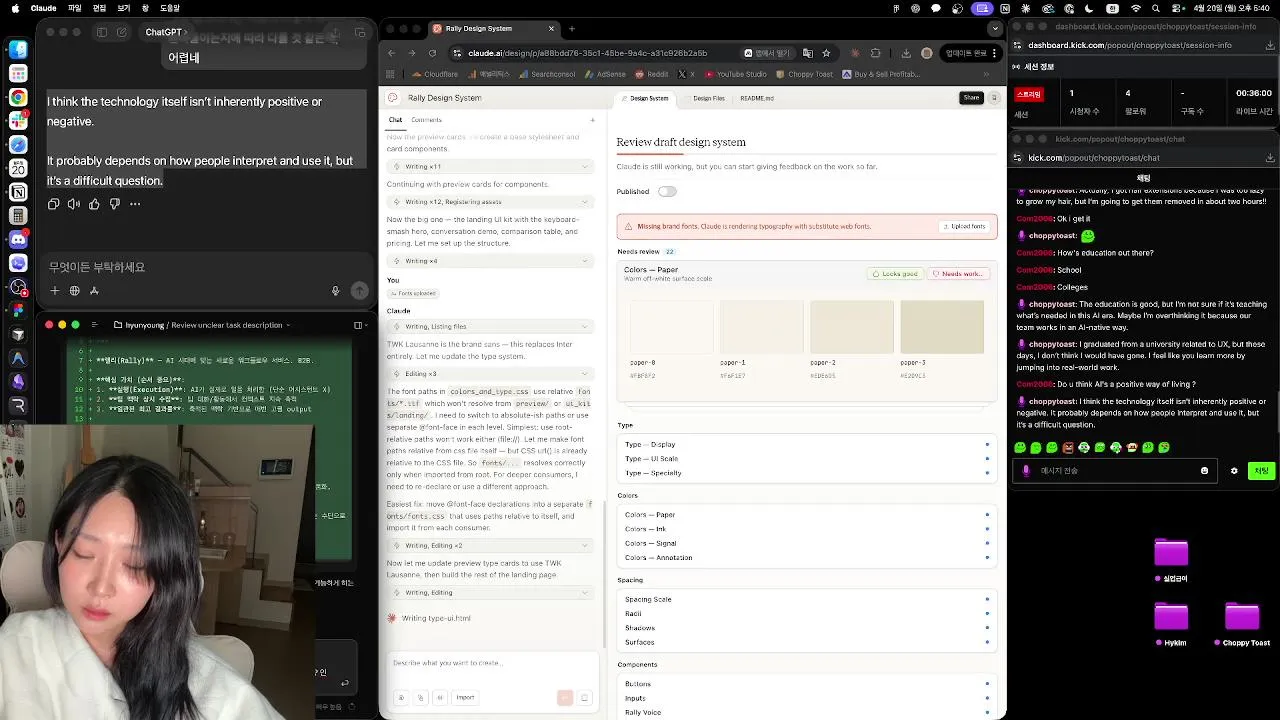Click the globe web search icon in ChatGPT
Image resolution: width=1280 pixels, height=720 pixels.
(x=74, y=291)
